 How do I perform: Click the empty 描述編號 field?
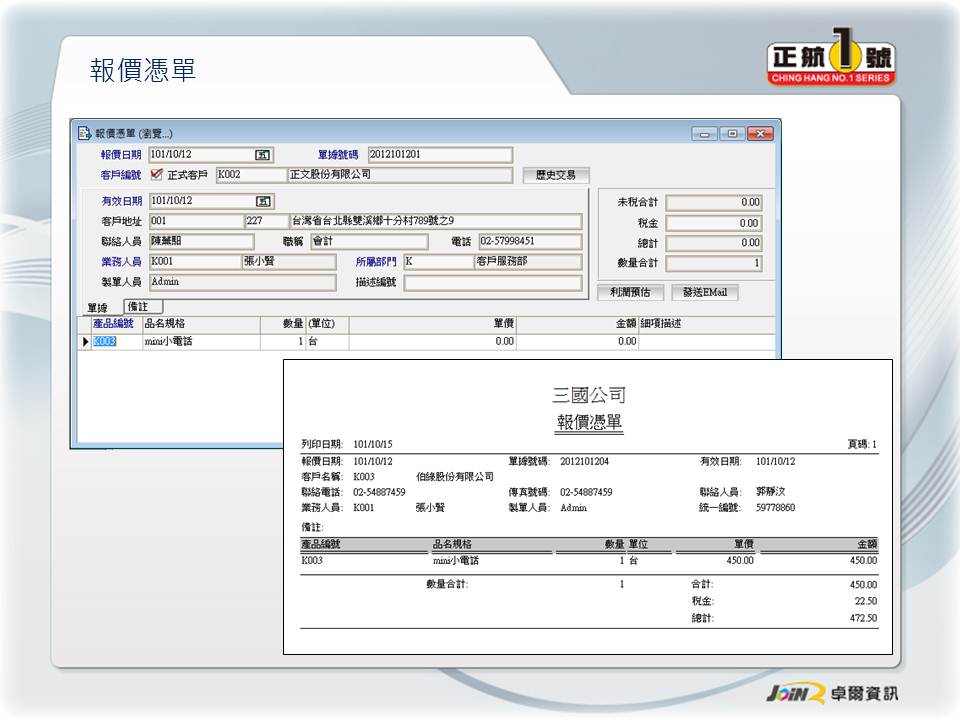tap(492, 283)
